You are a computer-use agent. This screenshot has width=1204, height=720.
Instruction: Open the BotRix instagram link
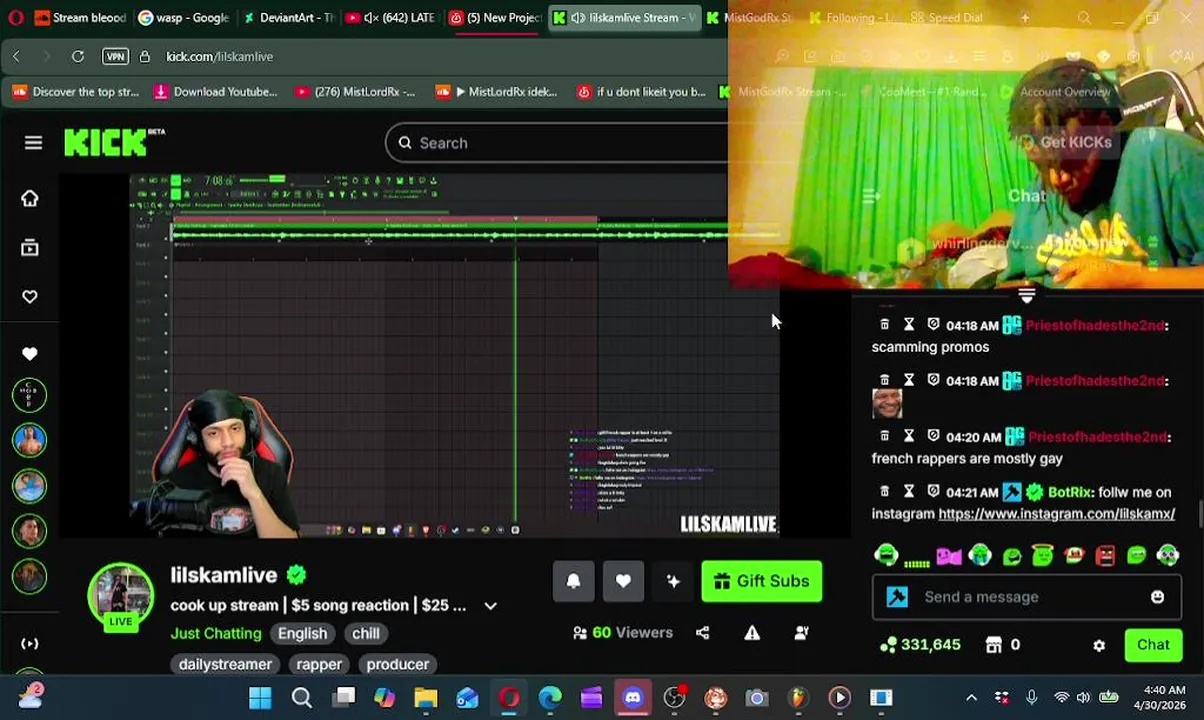pyautogui.click(x=1056, y=514)
